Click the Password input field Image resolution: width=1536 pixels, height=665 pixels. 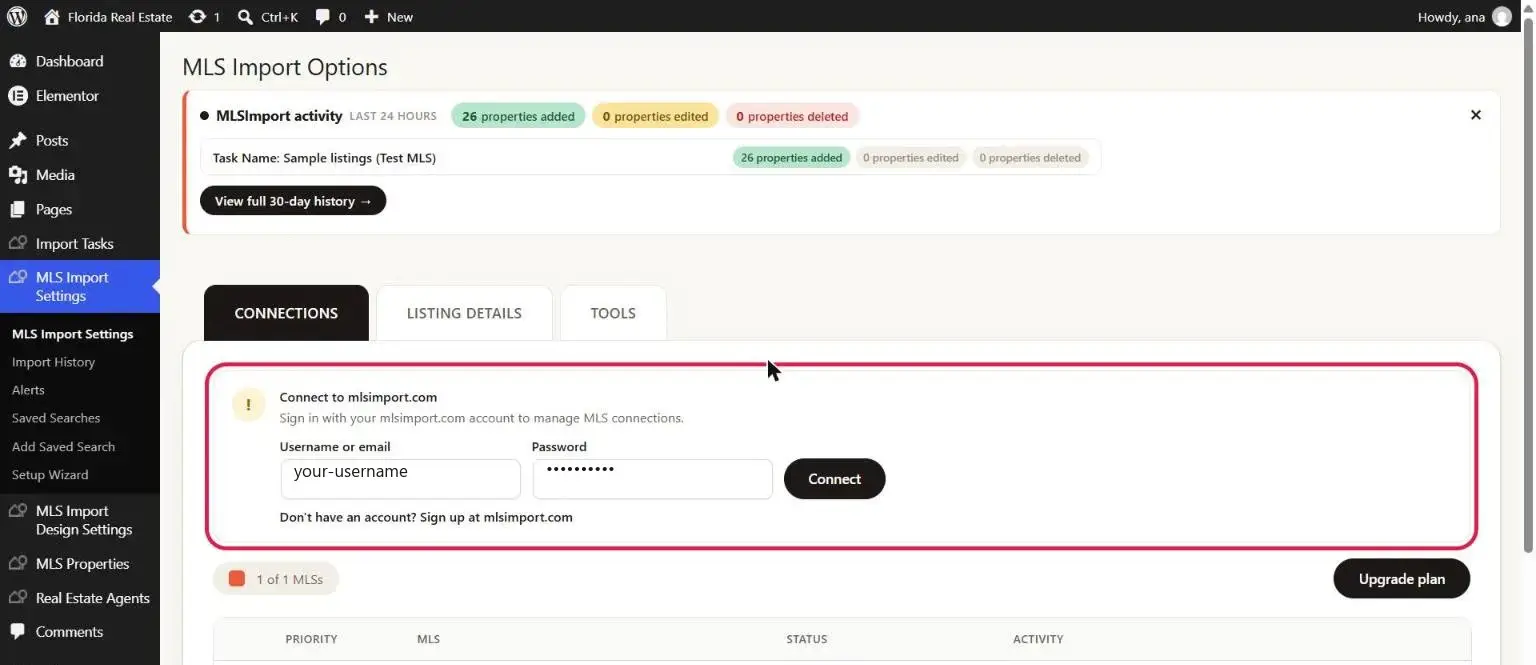[x=653, y=479]
